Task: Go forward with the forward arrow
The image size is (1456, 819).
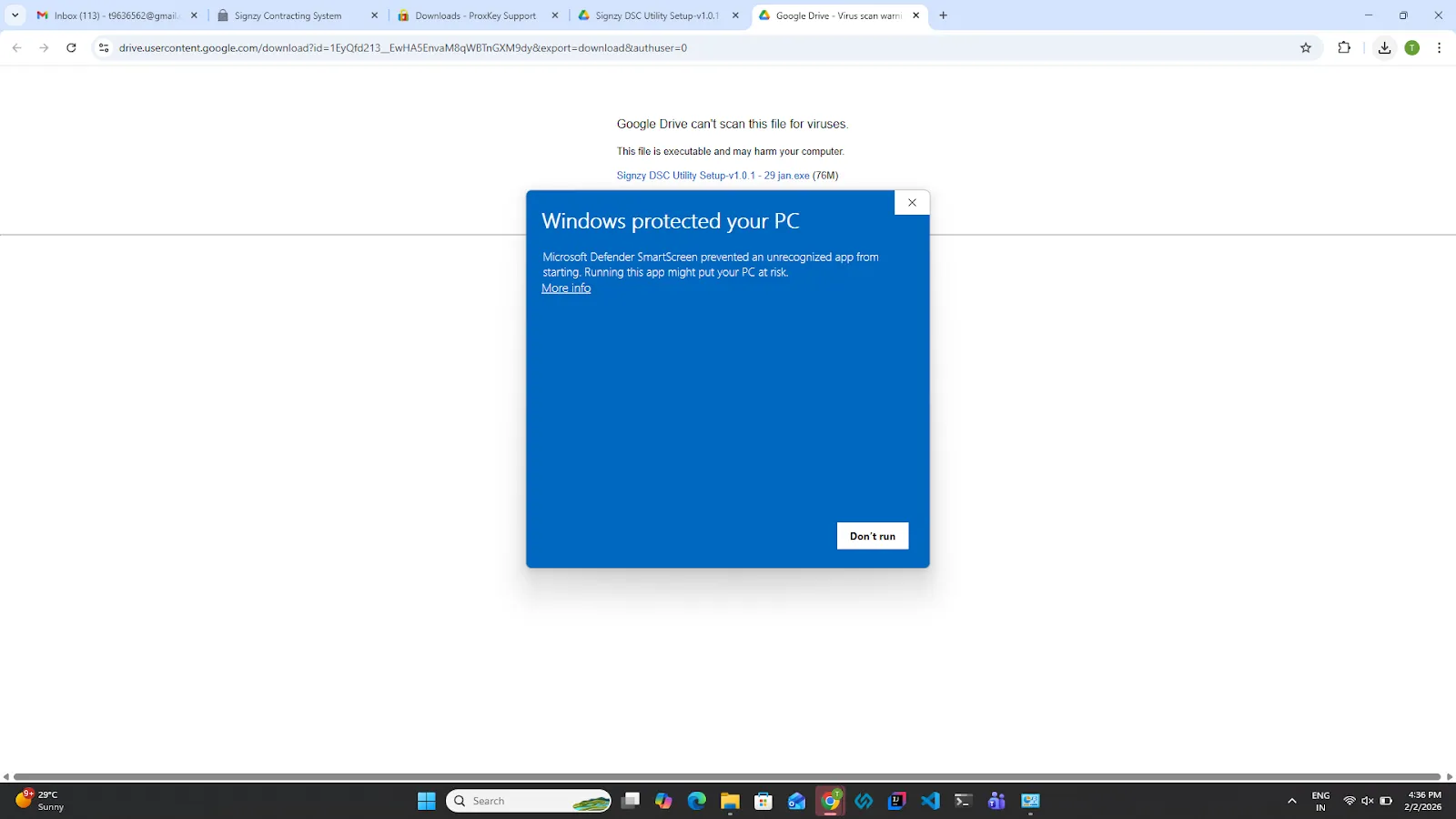Action: pyautogui.click(x=44, y=48)
